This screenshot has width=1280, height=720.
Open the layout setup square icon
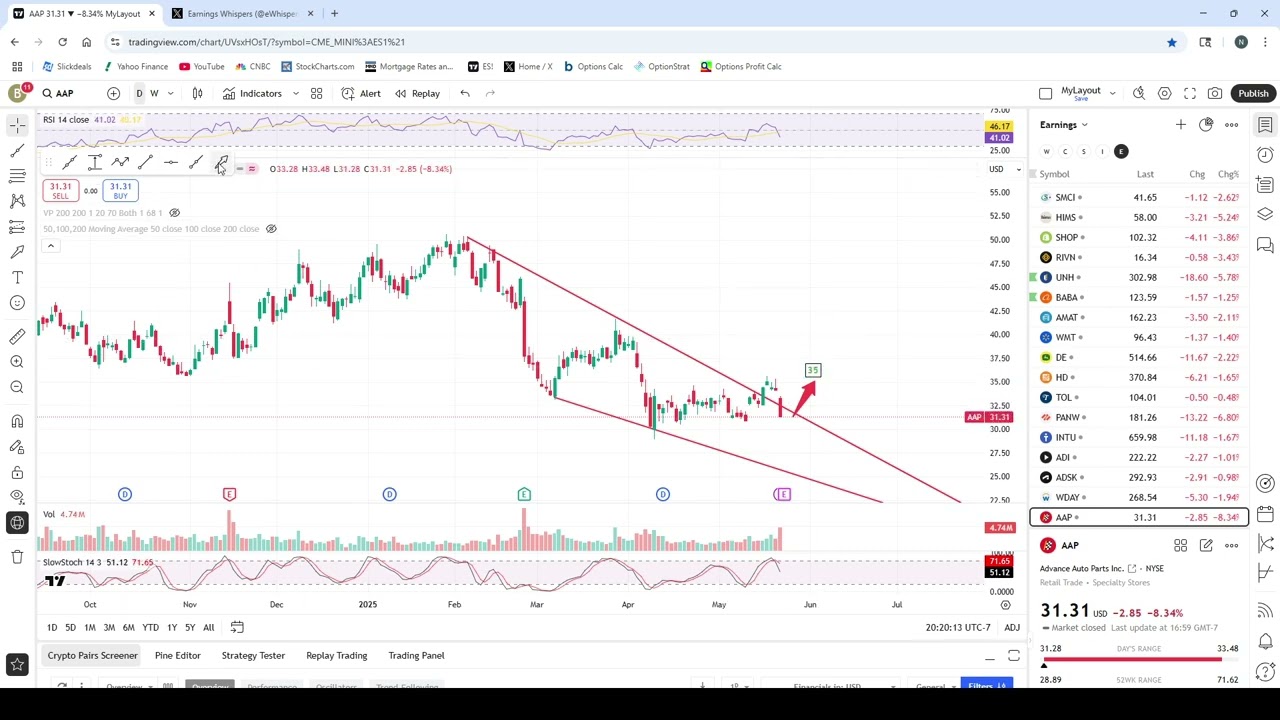click(x=1045, y=93)
